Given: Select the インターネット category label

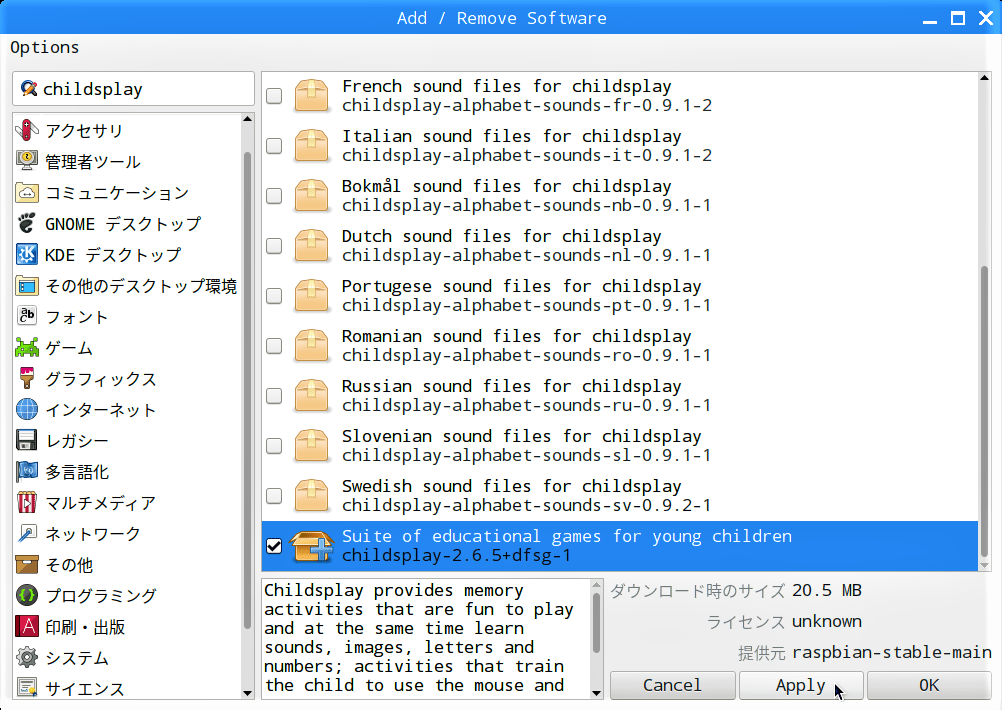Looking at the screenshot, I should (101, 410).
